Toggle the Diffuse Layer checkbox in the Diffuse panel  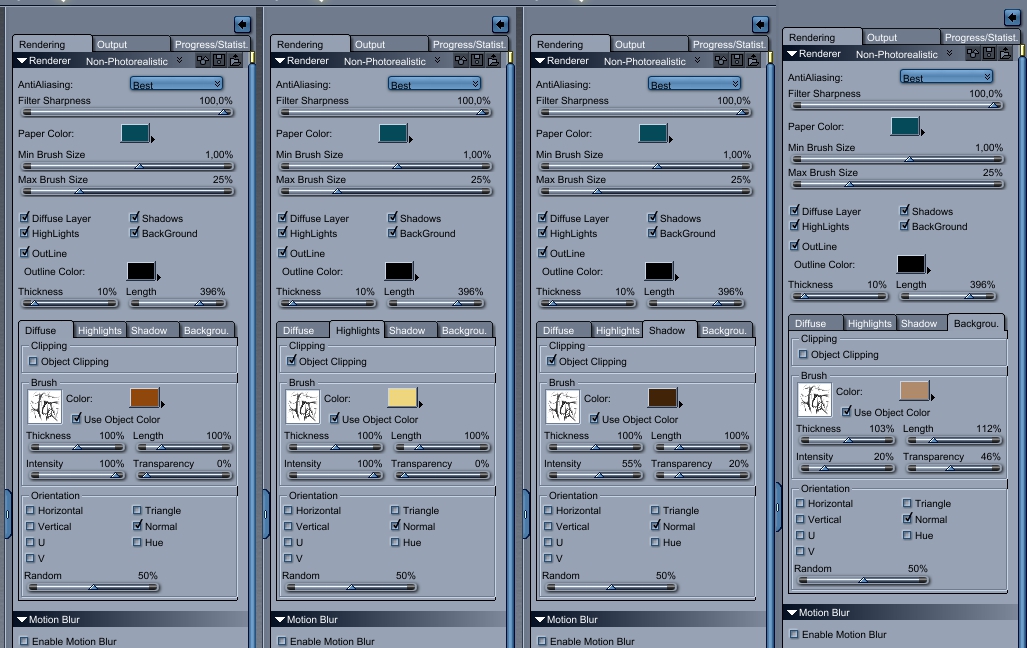(25, 218)
